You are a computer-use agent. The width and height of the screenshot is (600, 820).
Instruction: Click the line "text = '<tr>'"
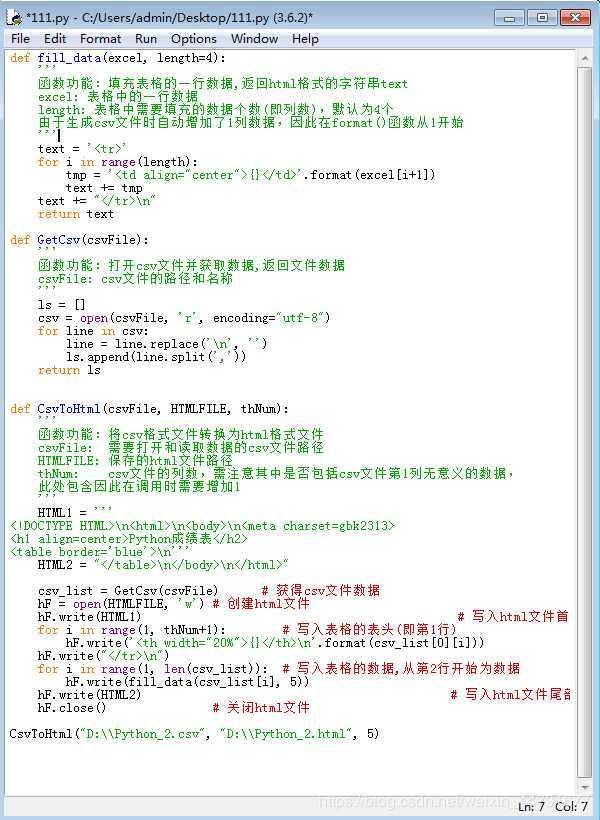pos(83,149)
